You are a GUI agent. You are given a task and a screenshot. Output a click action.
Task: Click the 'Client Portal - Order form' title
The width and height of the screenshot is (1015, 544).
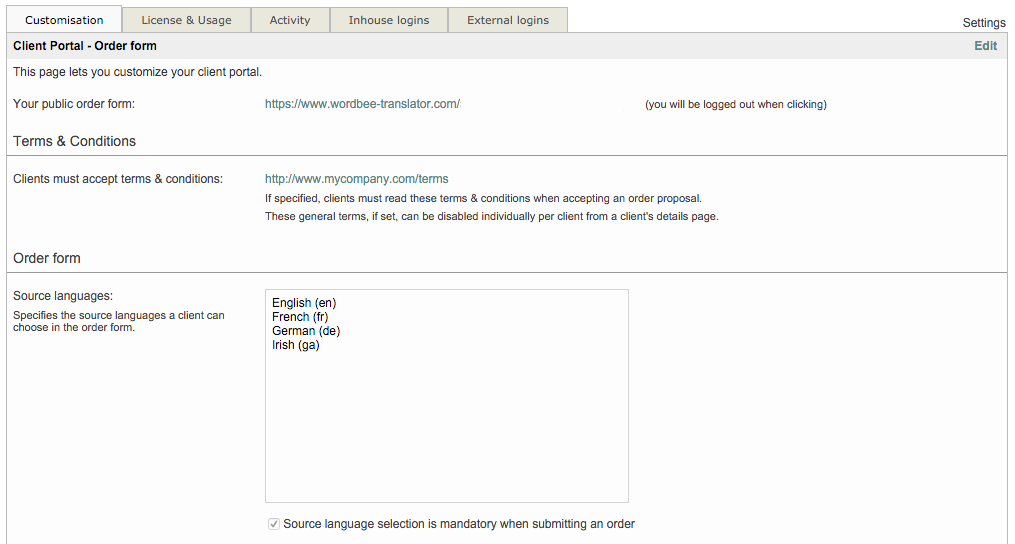click(85, 46)
